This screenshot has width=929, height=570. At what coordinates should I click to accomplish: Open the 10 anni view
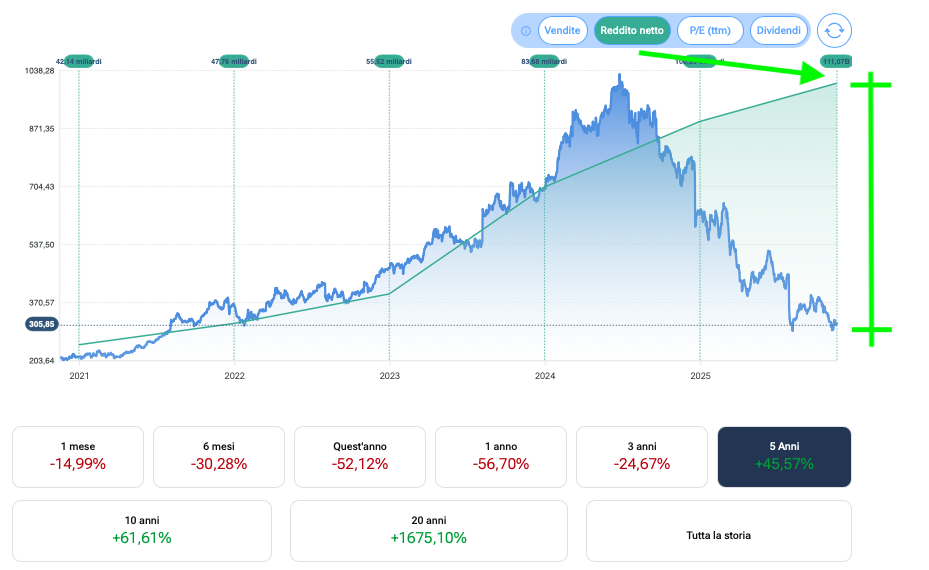142,530
